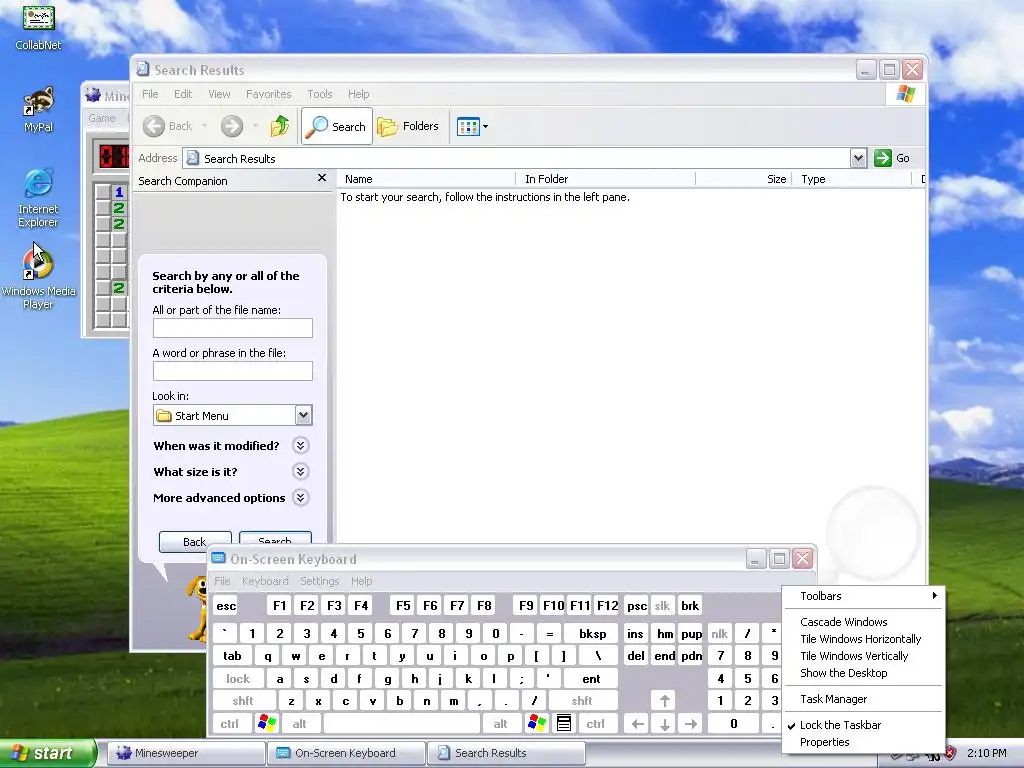
Task: Open Settings menu in On-Screen Keyboard
Action: coord(319,581)
